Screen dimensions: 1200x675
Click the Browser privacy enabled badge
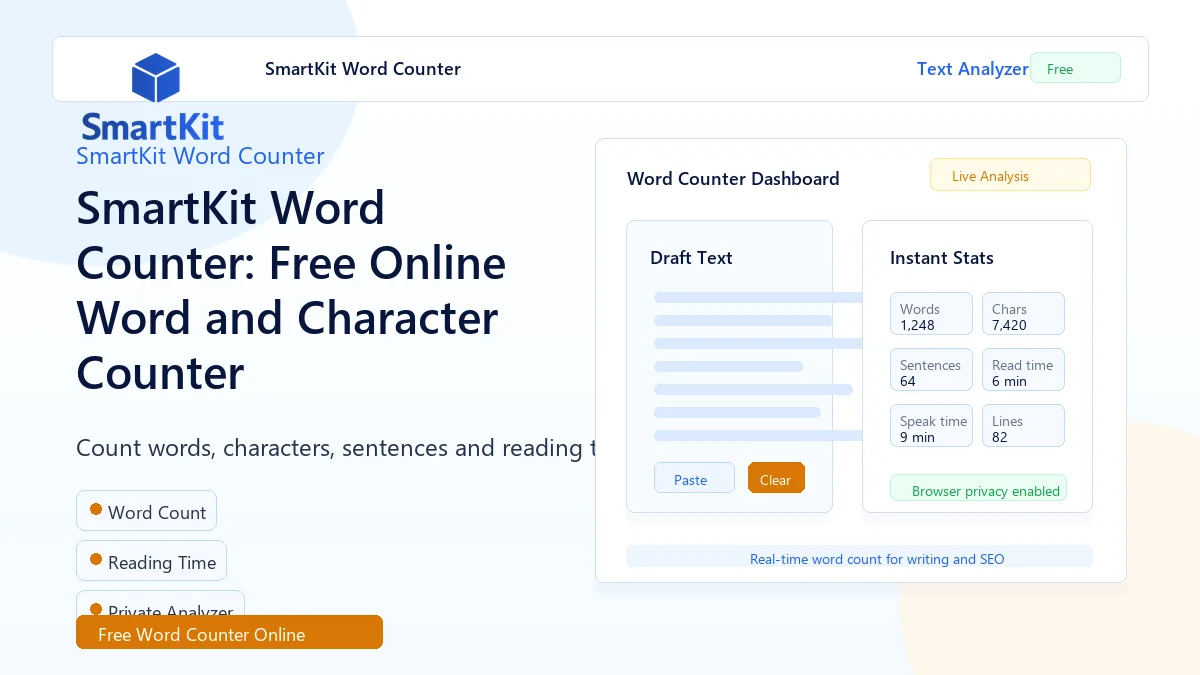tap(978, 488)
